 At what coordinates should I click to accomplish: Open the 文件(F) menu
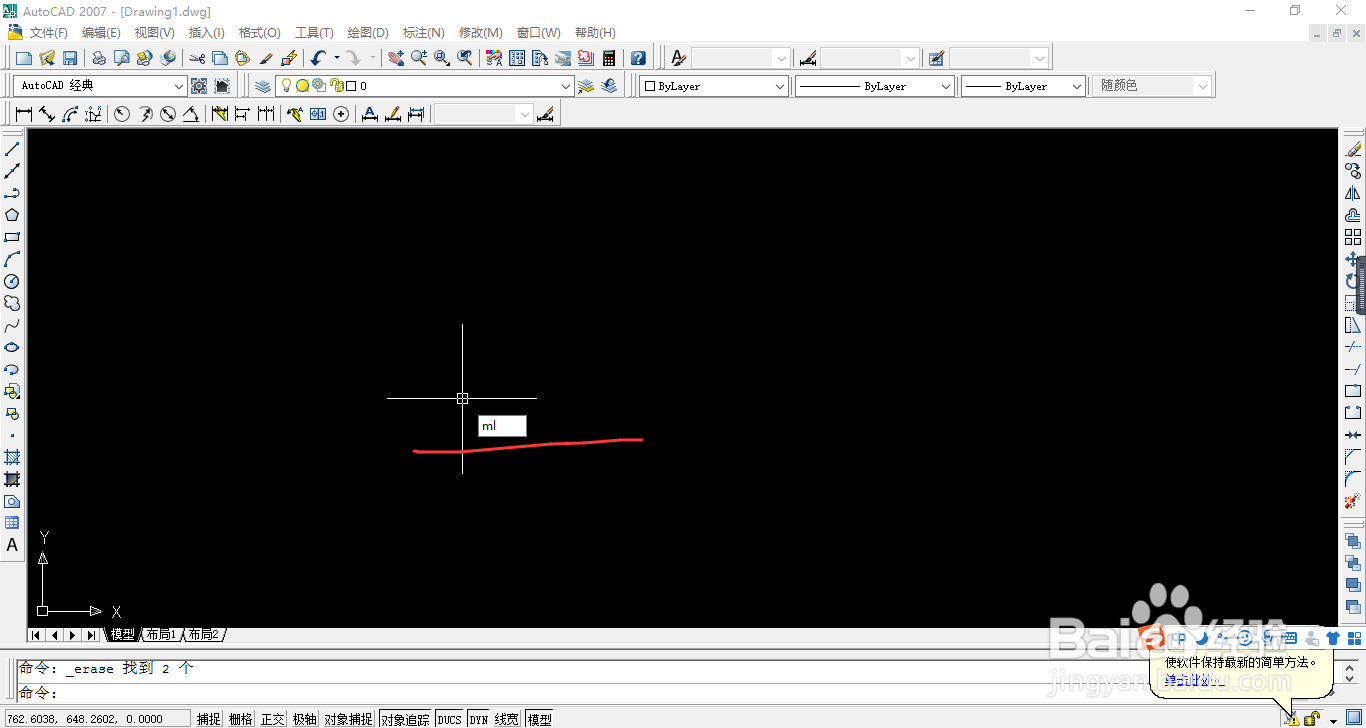49,33
